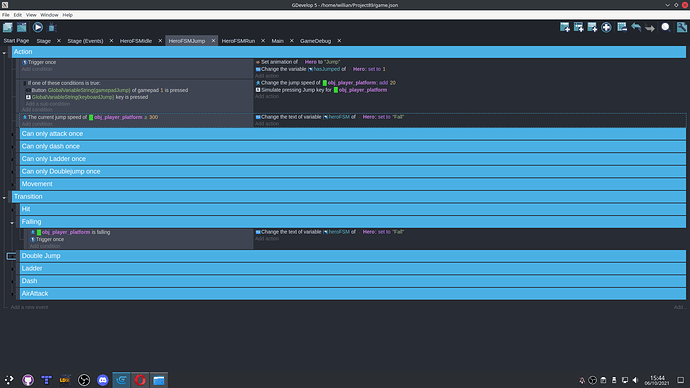Open OBS Studio from taskbar
This screenshot has width=690, height=388.
[84, 380]
